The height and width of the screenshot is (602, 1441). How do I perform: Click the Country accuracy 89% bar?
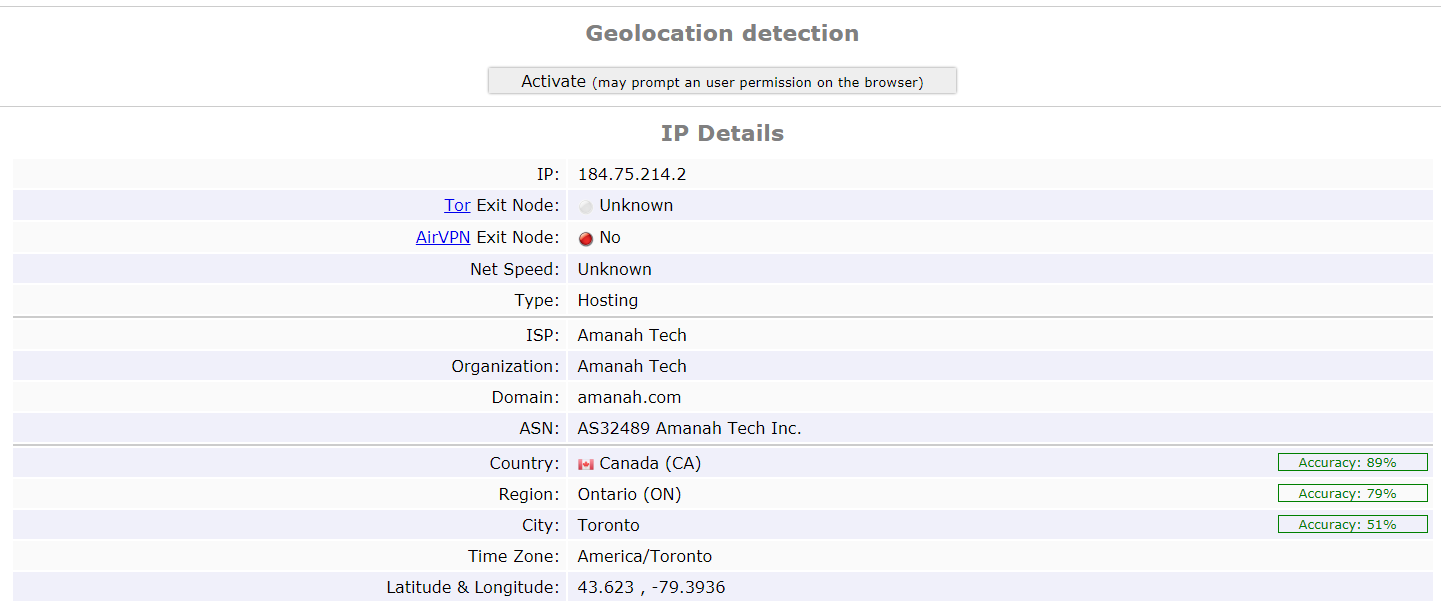1352,462
